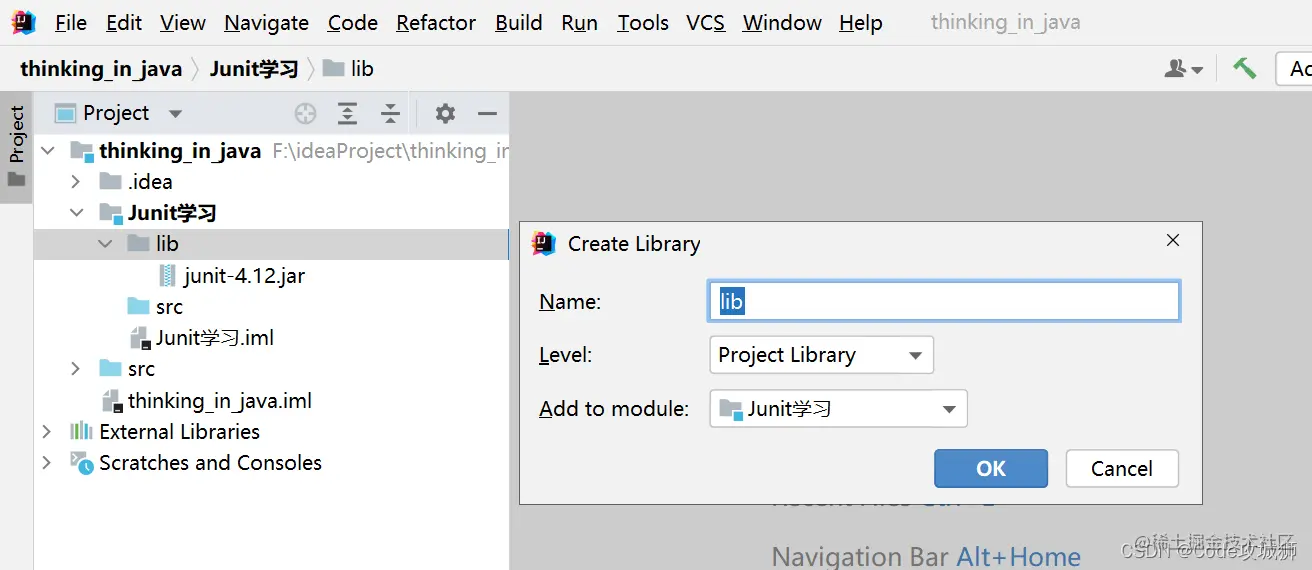Close the Create Library dialog
The height and width of the screenshot is (570, 1312).
[1173, 241]
